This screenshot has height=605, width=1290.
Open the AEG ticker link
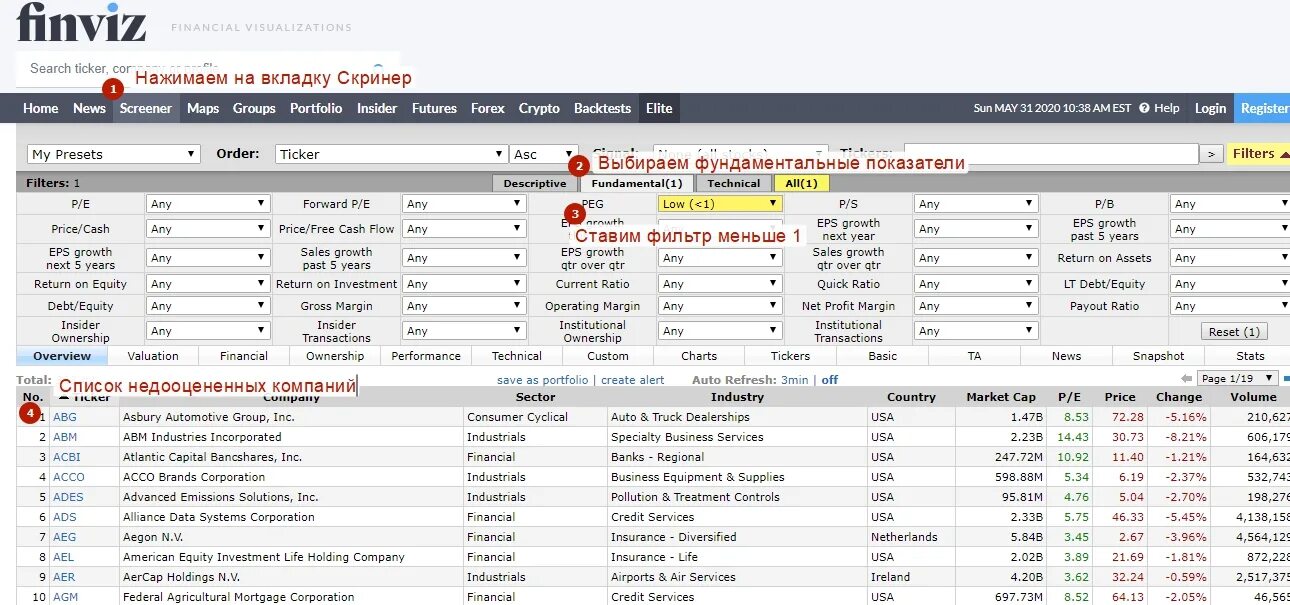[x=64, y=537]
